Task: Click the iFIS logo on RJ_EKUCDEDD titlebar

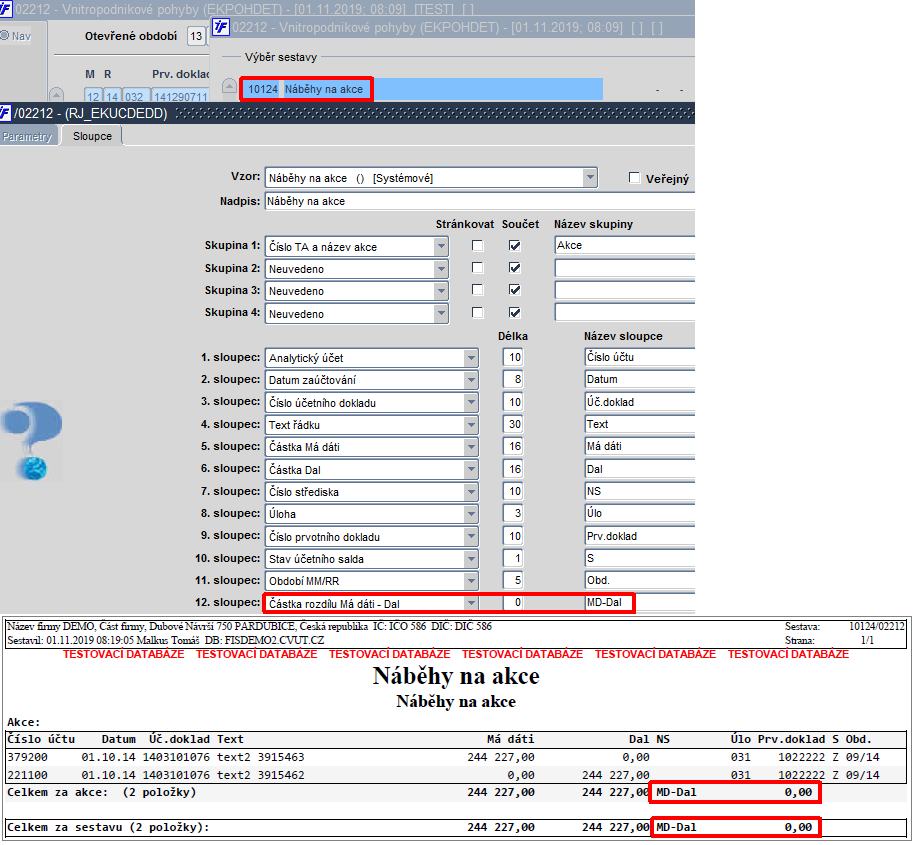Action: 5,113
